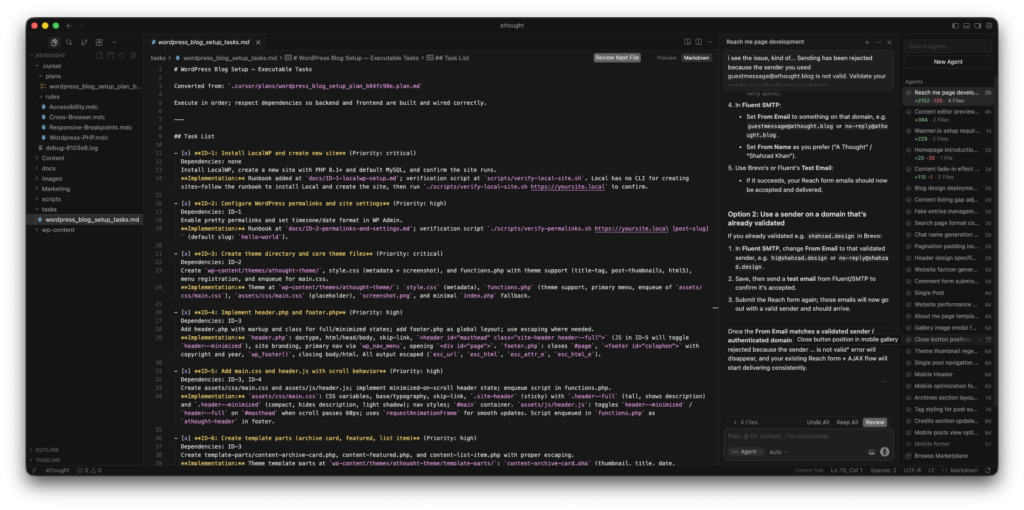Open the preview to the side icon

point(688,42)
